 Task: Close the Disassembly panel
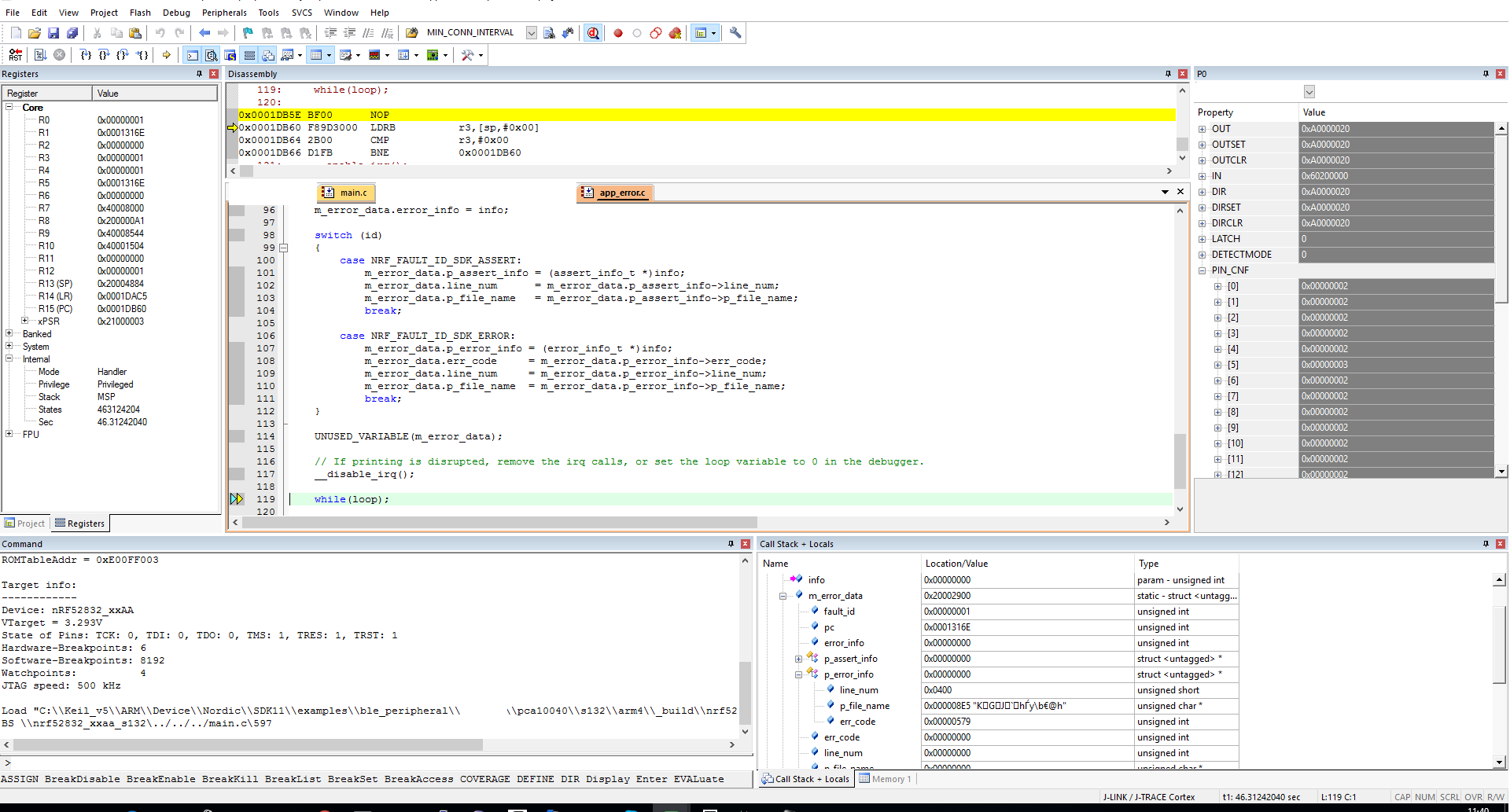(x=1183, y=74)
